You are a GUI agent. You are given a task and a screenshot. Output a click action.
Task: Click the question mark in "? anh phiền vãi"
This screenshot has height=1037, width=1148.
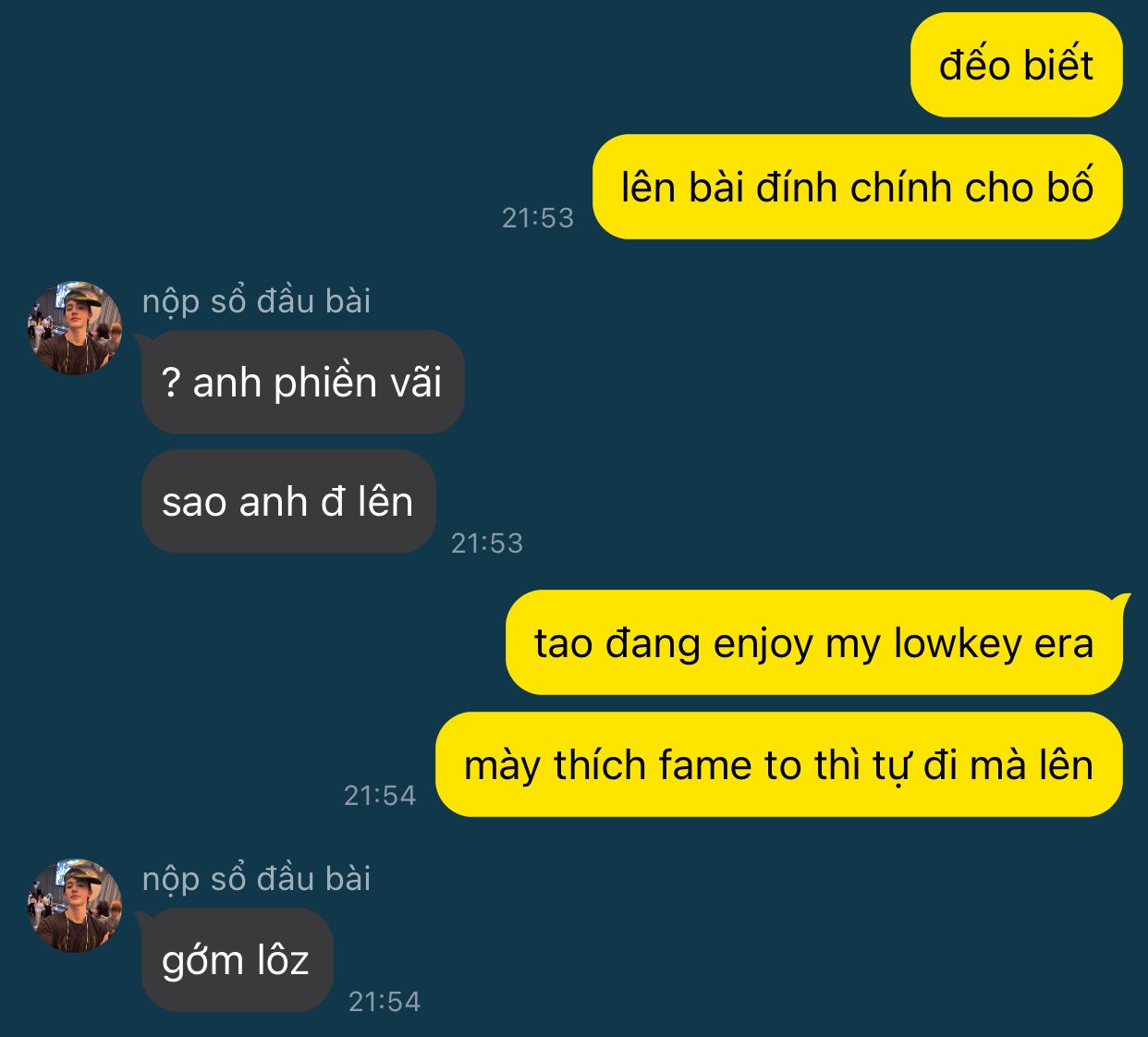[x=171, y=383]
